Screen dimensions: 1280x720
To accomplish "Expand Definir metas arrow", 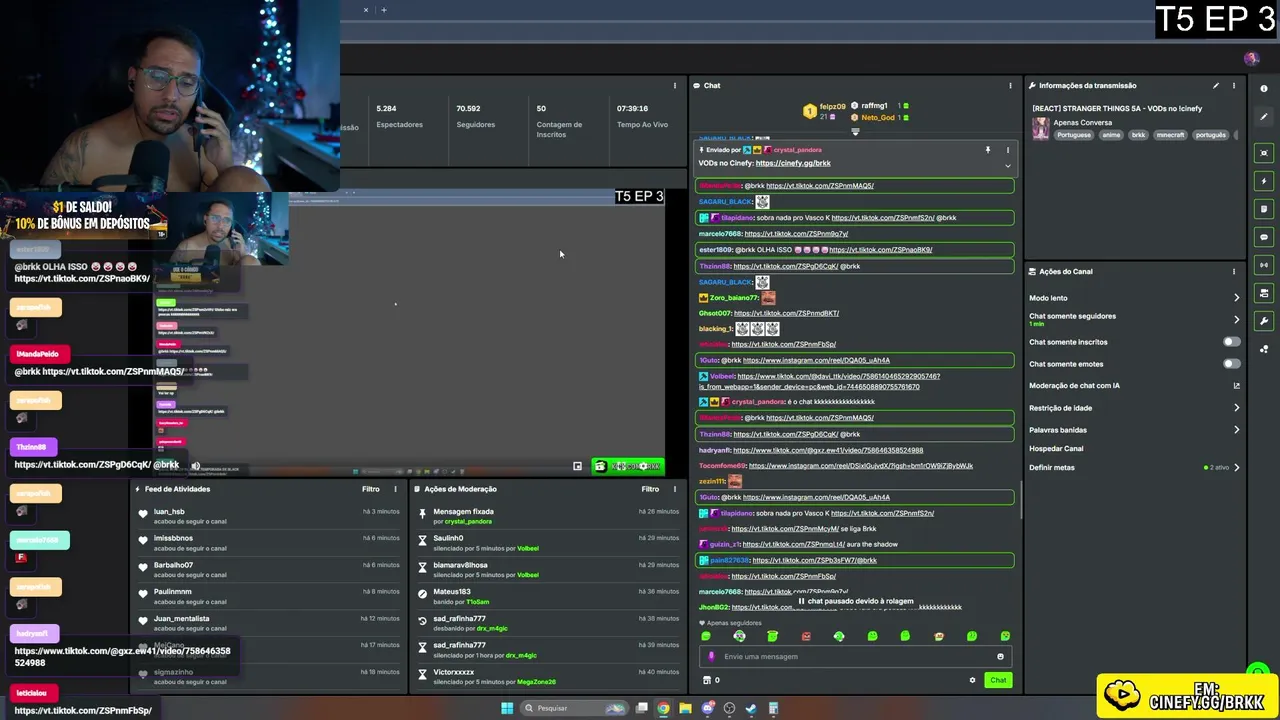I will (x=1236, y=467).
